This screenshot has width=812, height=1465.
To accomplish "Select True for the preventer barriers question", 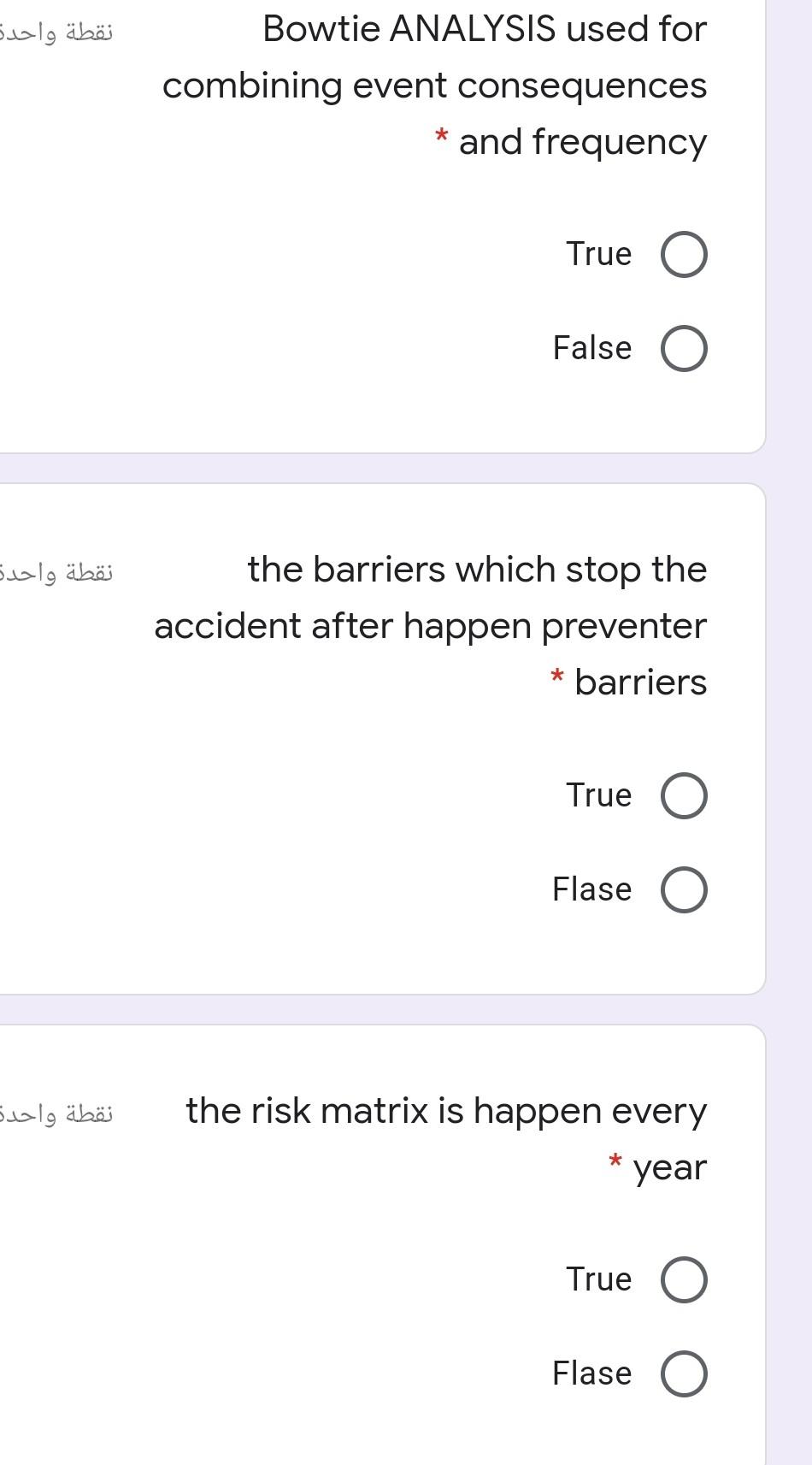I will tap(683, 795).
